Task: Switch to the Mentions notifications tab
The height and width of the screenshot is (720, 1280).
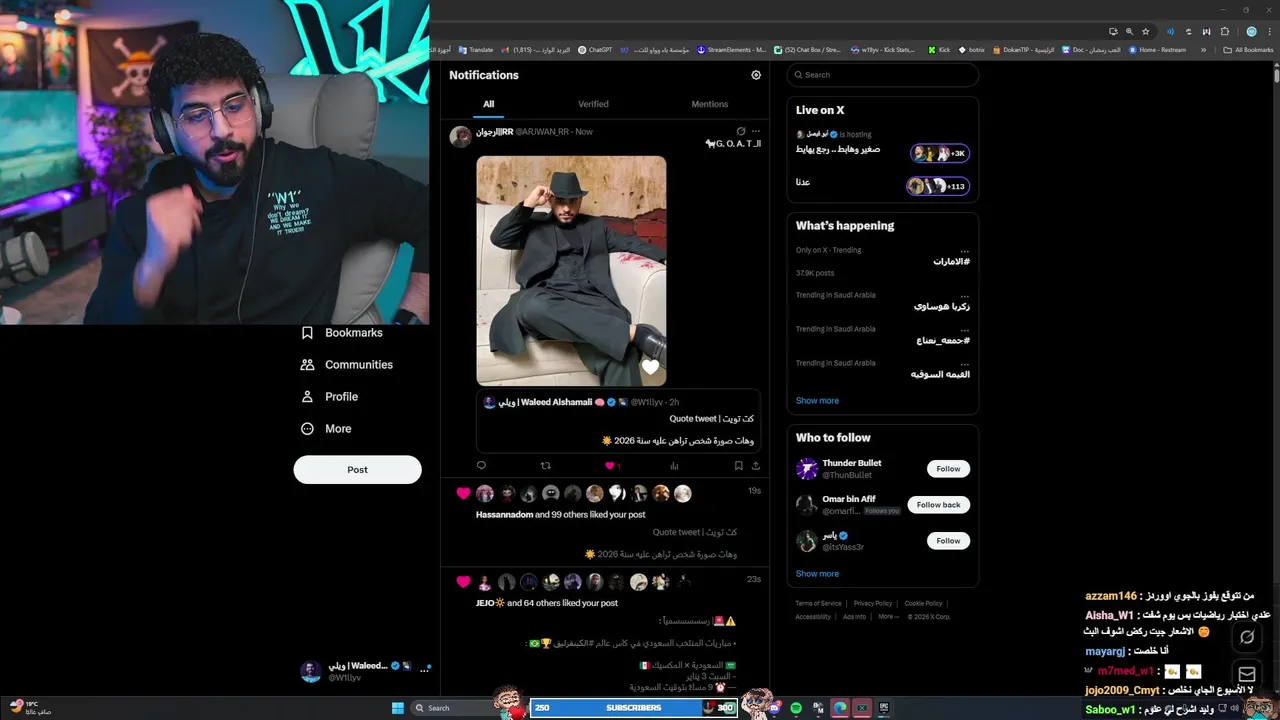Action: pyautogui.click(x=709, y=104)
